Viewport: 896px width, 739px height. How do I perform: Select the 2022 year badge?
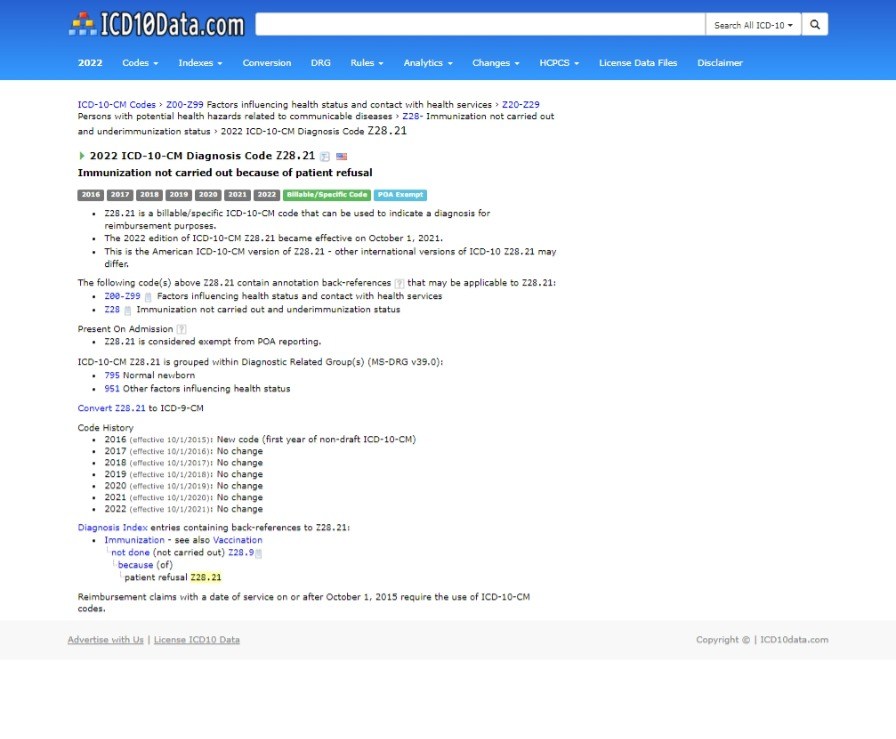tap(267, 195)
